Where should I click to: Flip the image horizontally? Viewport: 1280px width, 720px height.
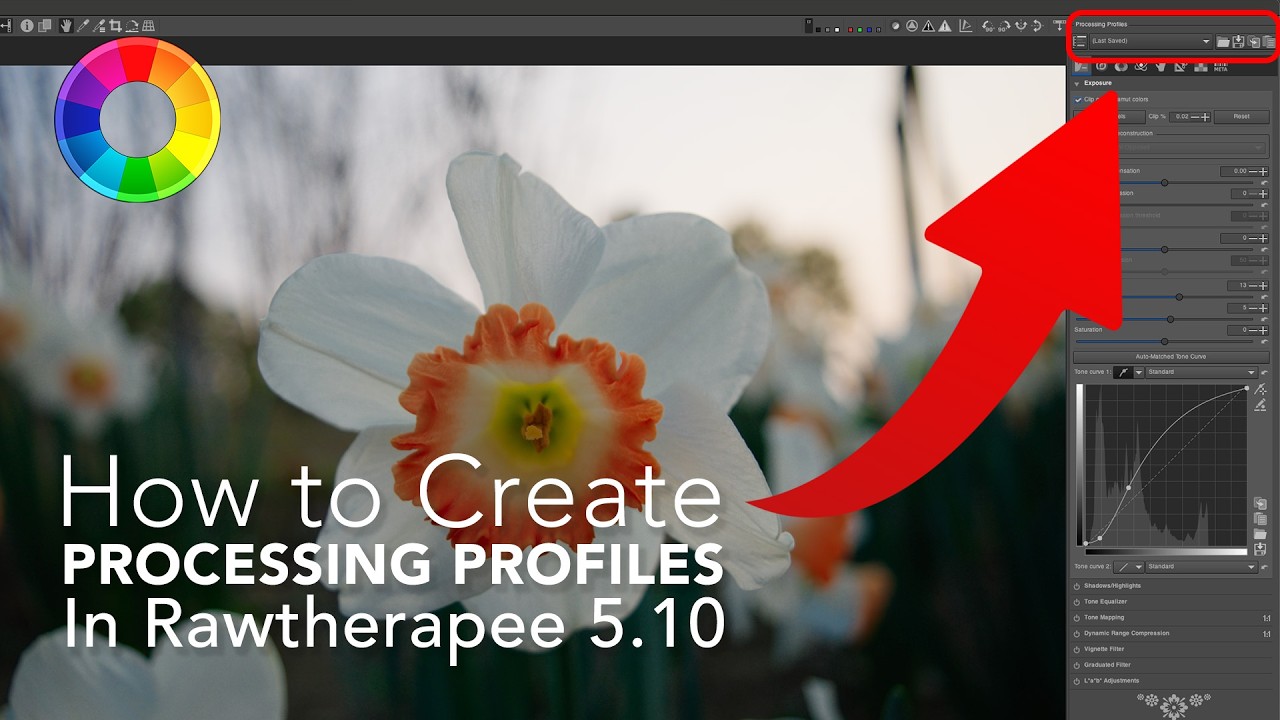tap(1021, 26)
